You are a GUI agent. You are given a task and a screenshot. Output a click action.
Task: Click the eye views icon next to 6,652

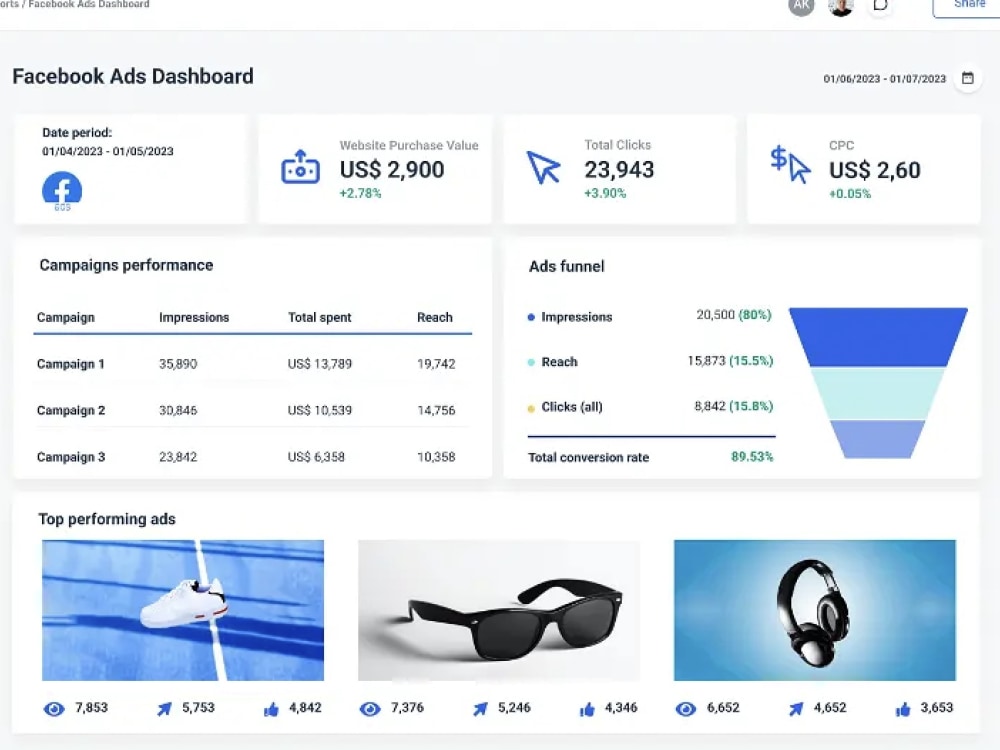tap(686, 709)
